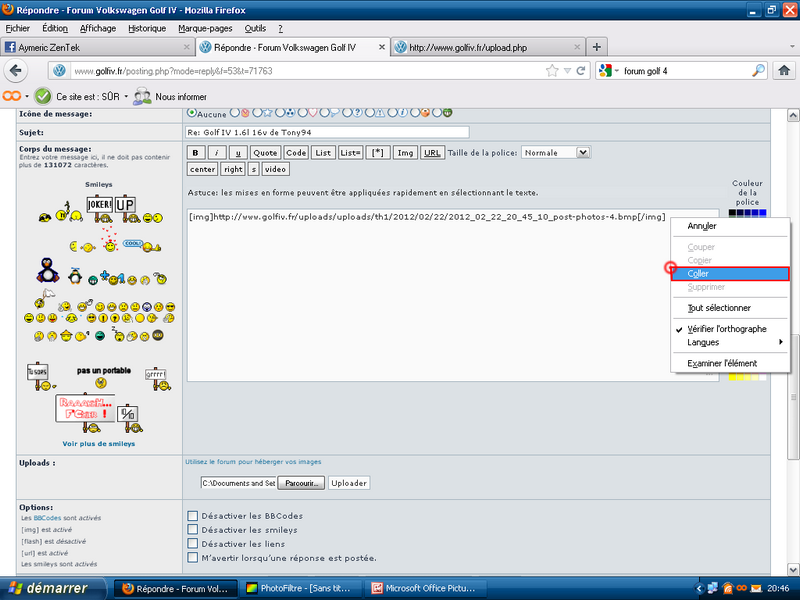
Task: Open the infinity toolbar icon's dropdown arrow
Action: [x=27, y=96]
